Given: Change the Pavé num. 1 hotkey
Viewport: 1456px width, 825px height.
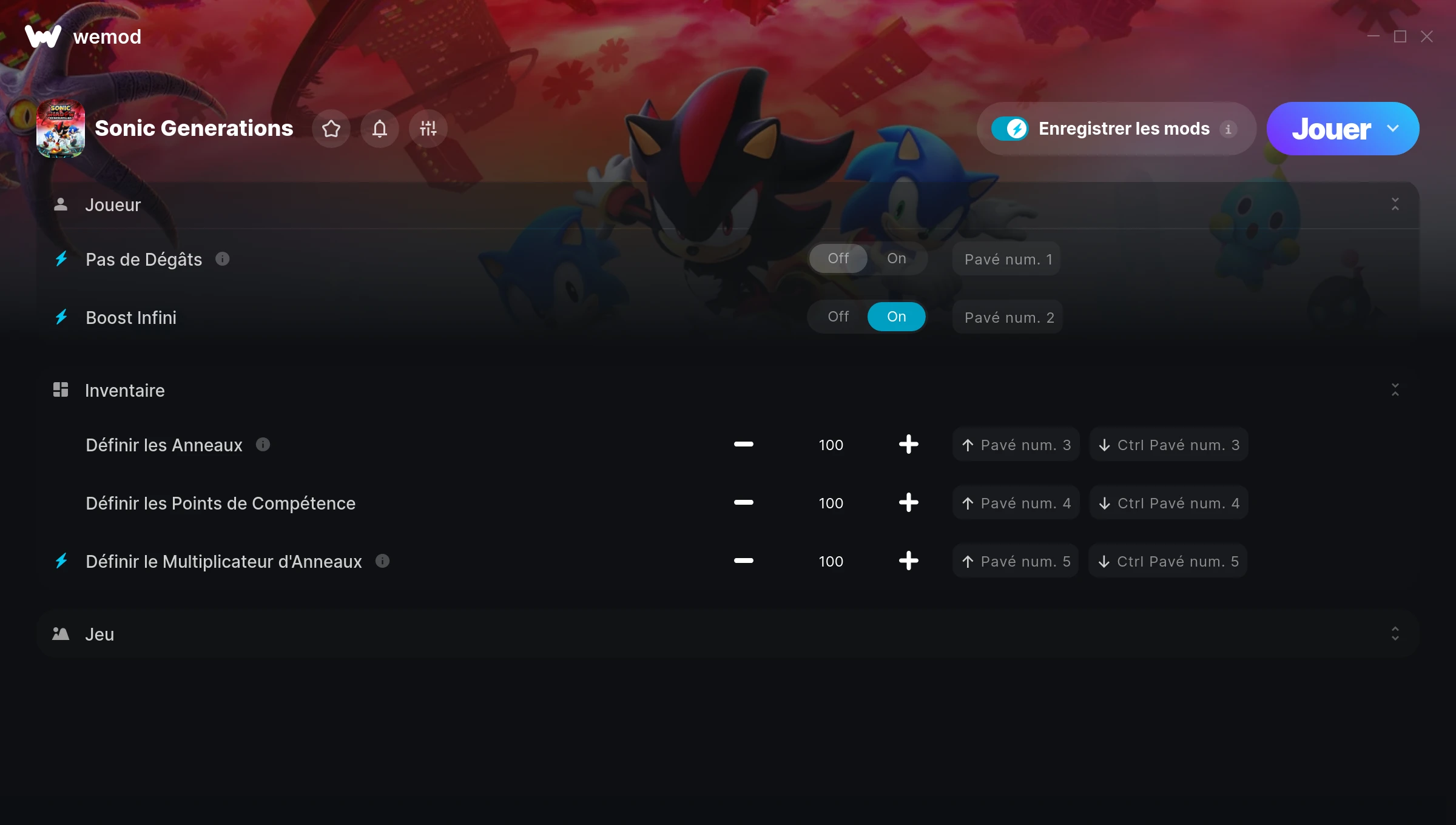Looking at the screenshot, I should (x=1007, y=259).
